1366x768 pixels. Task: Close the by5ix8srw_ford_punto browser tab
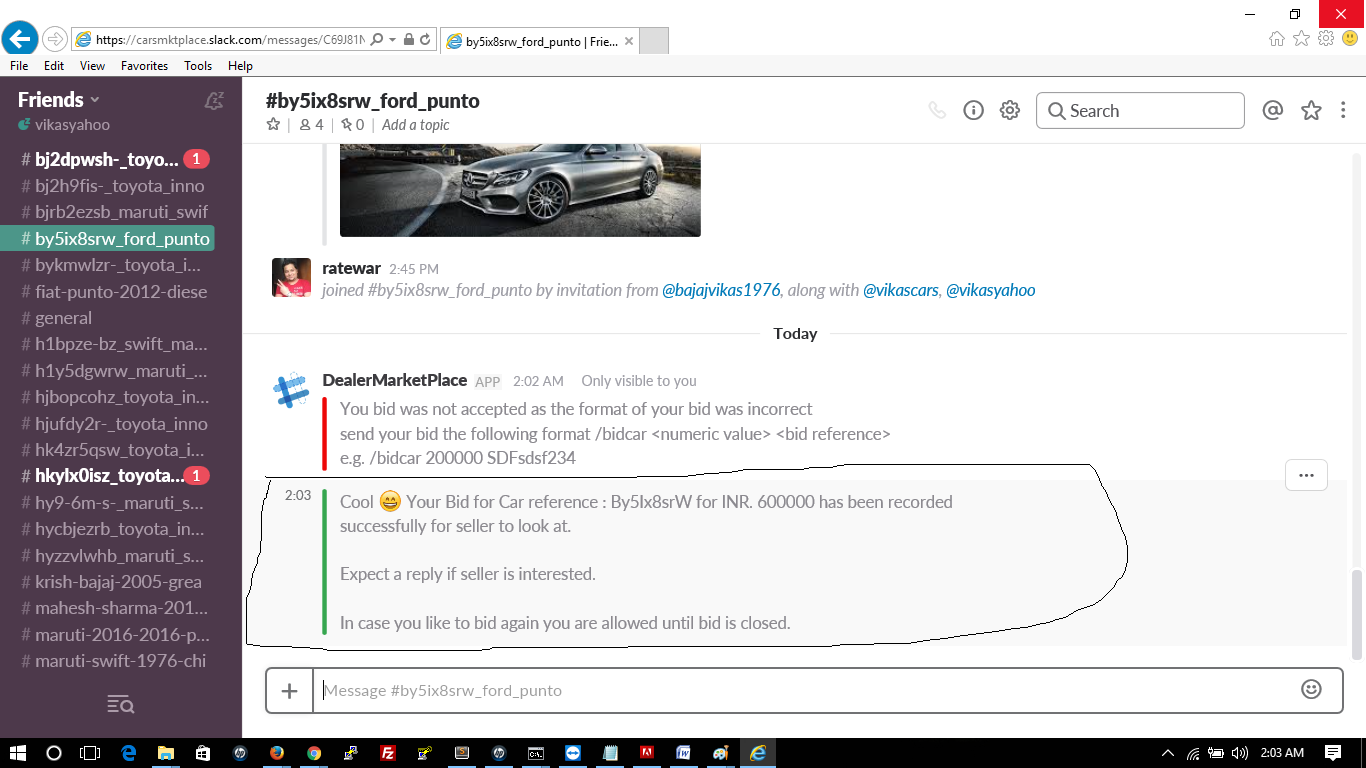coord(628,41)
